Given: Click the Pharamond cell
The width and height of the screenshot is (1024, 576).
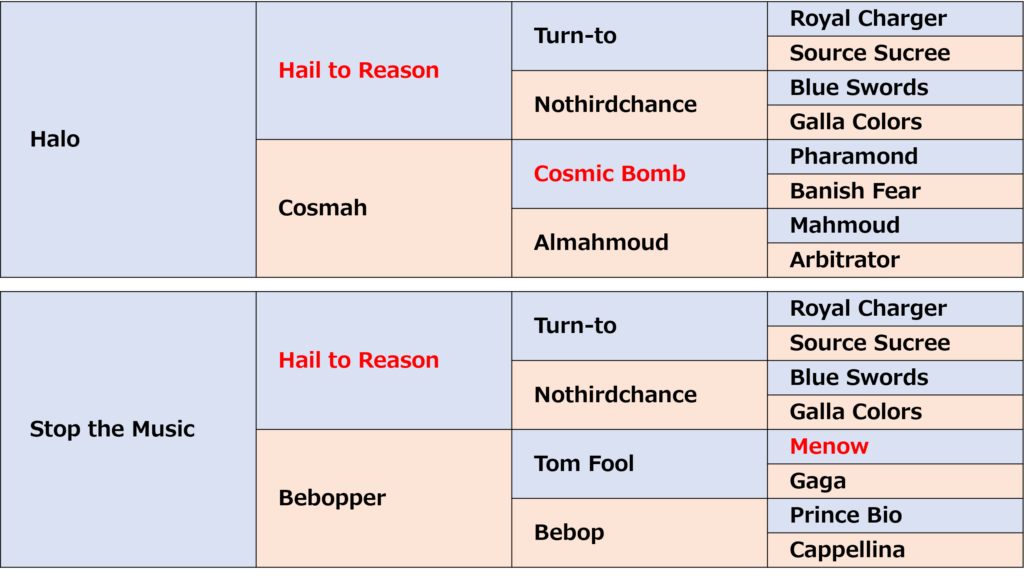Looking at the screenshot, I should pyautogui.click(x=895, y=157).
